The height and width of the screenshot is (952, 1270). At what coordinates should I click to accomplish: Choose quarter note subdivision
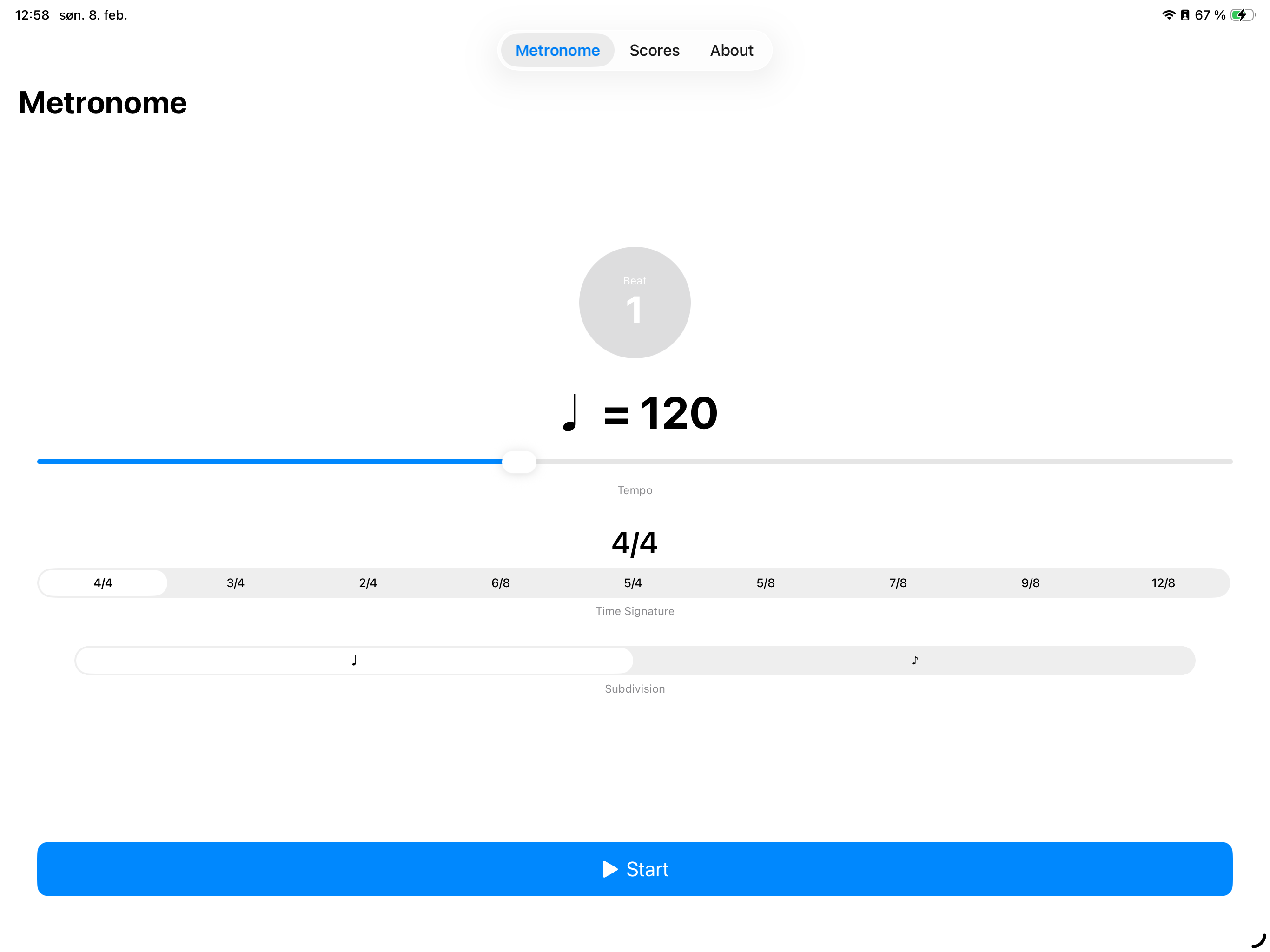pos(354,661)
